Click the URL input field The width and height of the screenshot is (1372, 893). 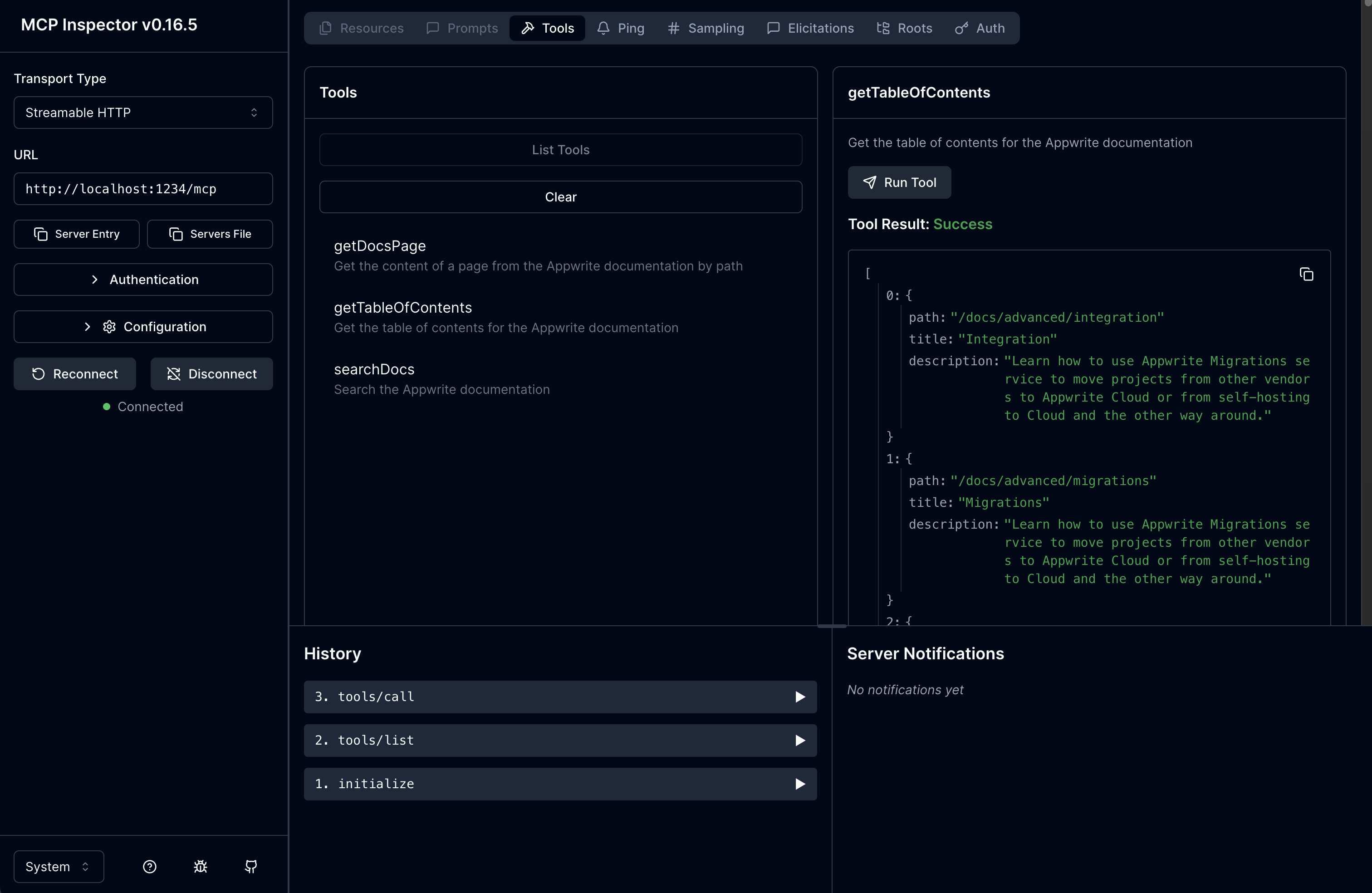(x=143, y=189)
